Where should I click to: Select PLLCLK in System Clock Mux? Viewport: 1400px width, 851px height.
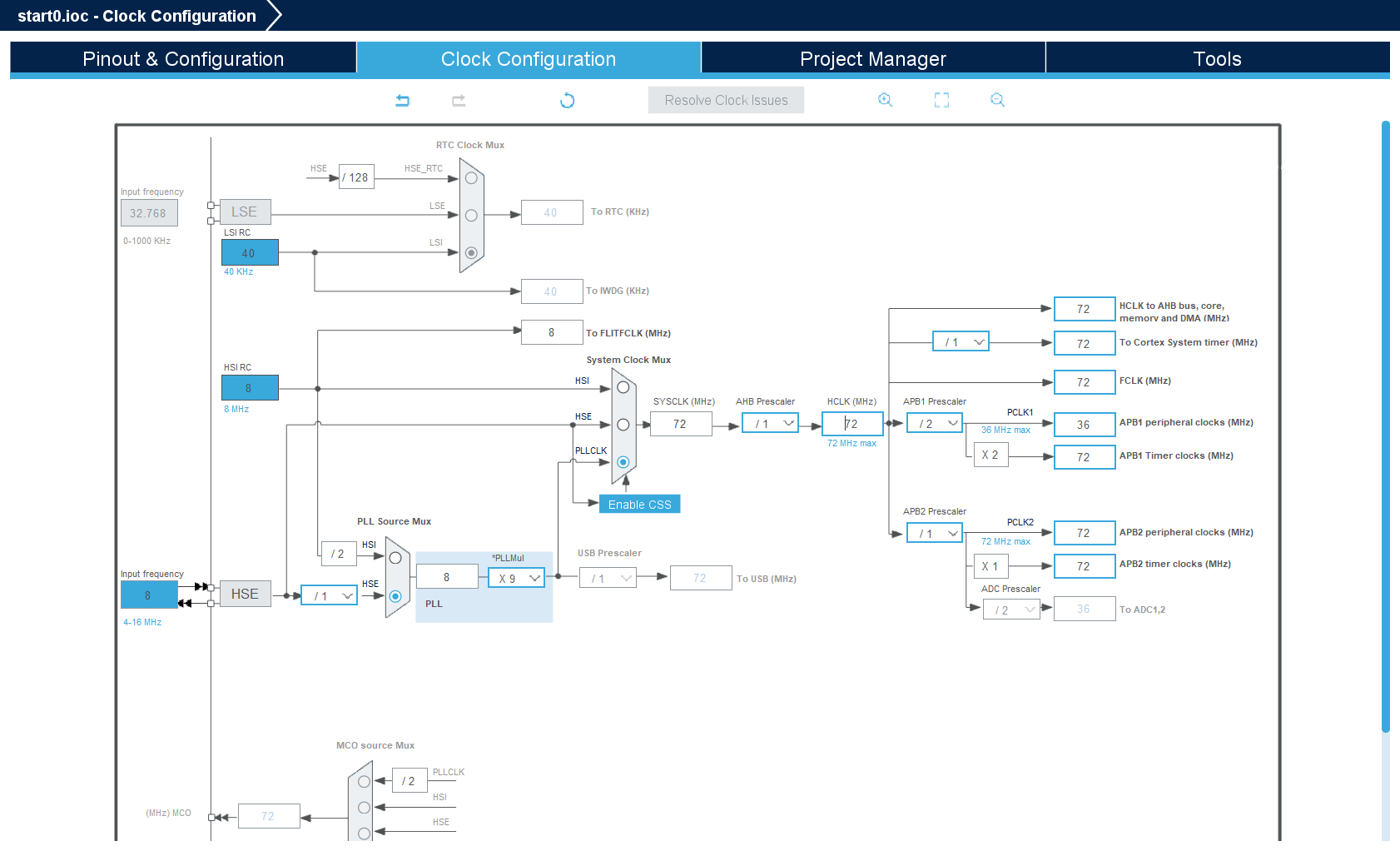tap(623, 461)
